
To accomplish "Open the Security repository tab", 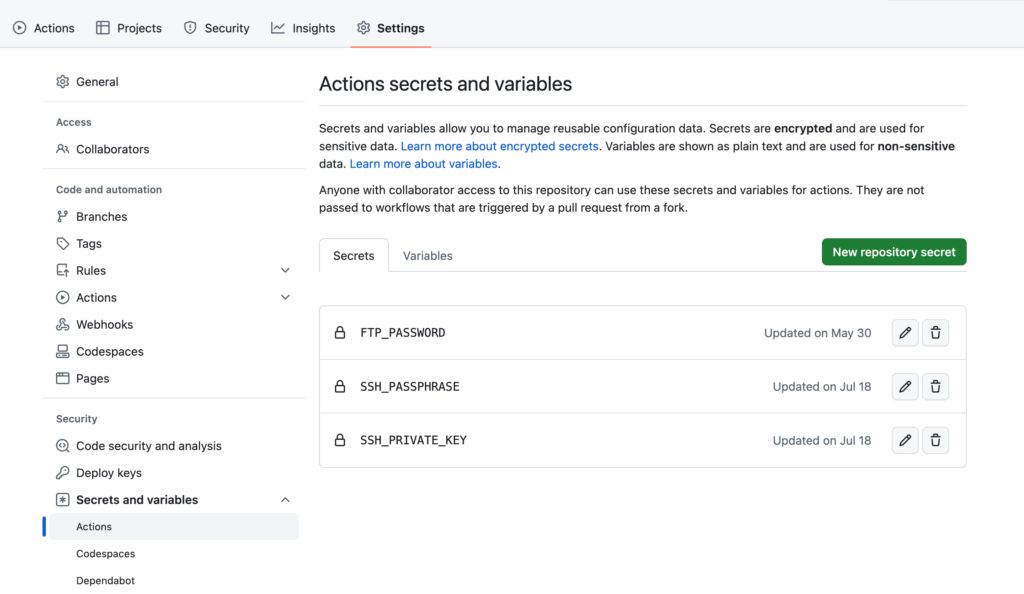I will coord(217,28).
